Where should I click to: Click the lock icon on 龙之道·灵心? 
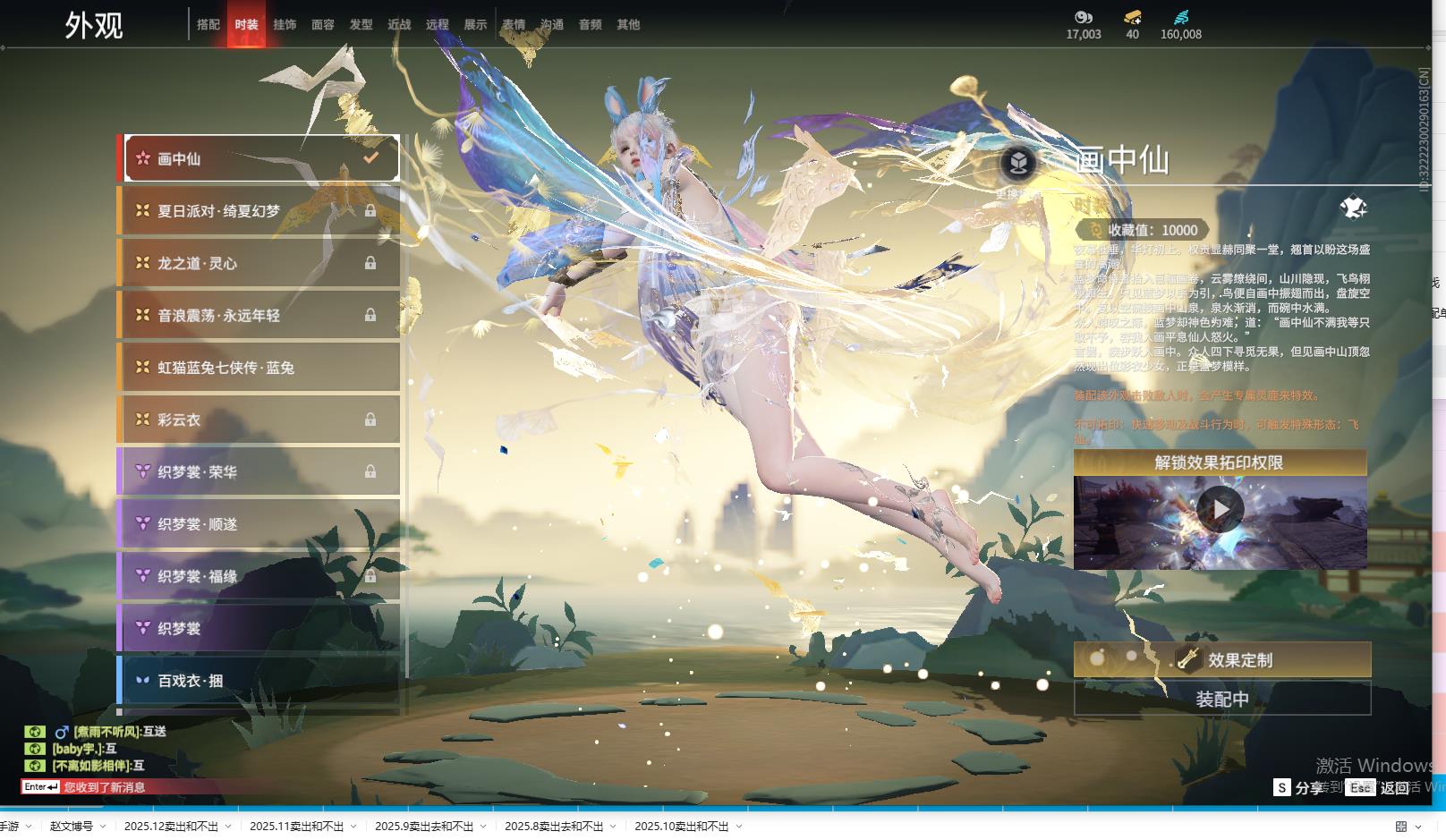pyautogui.click(x=370, y=263)
